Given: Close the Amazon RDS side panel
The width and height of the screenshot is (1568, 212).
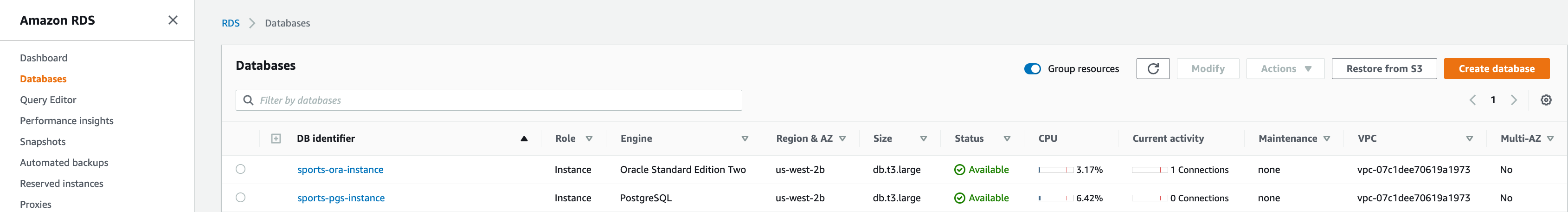Looking at the screenshot, I should coord(173,20).
